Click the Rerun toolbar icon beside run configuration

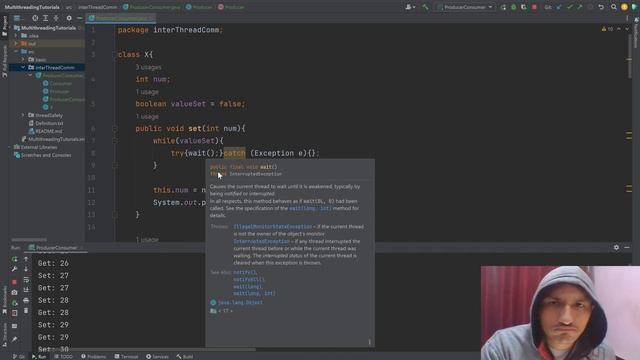503,7
